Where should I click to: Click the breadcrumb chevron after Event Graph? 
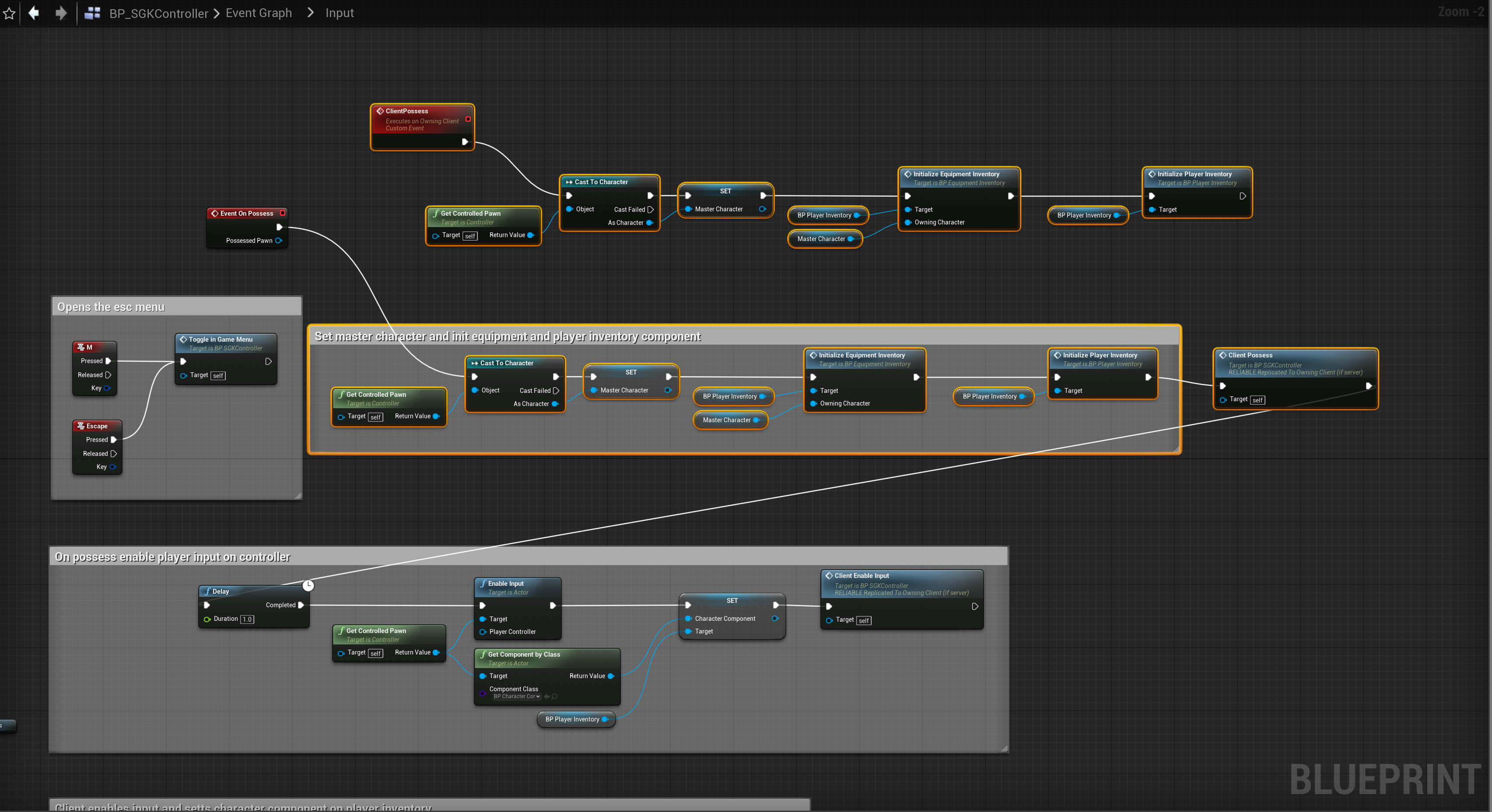pos(311,13)
